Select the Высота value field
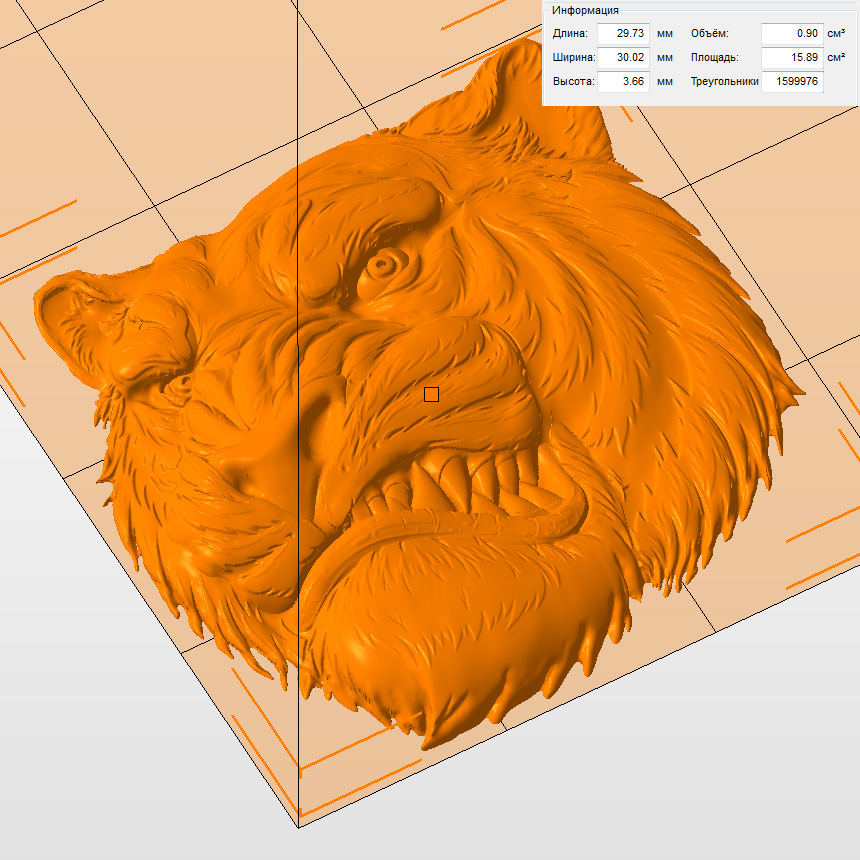The height and width of the screenshot is (860, 860). 623,82
